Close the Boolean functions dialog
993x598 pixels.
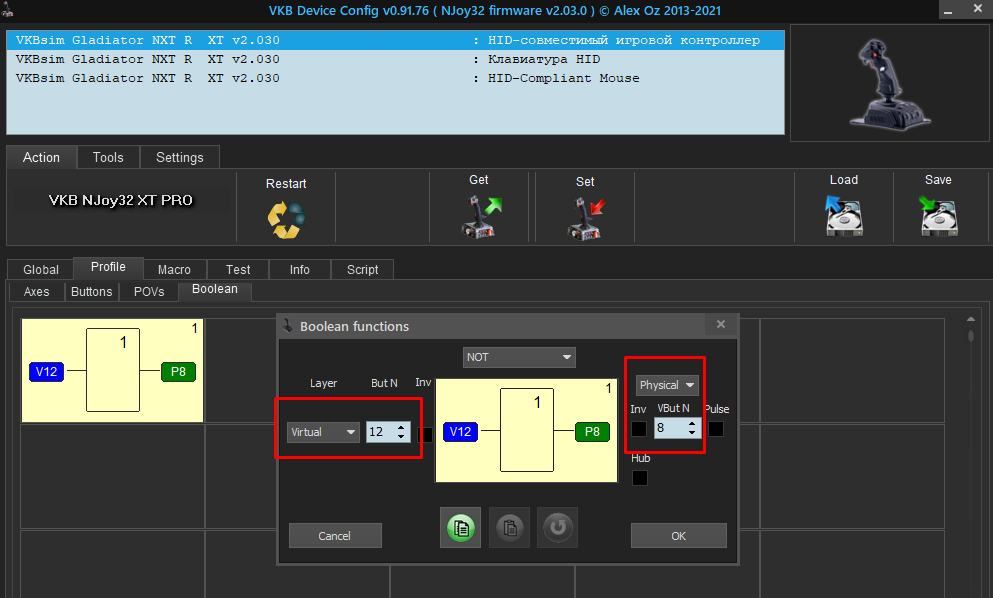tap(721, 324)
